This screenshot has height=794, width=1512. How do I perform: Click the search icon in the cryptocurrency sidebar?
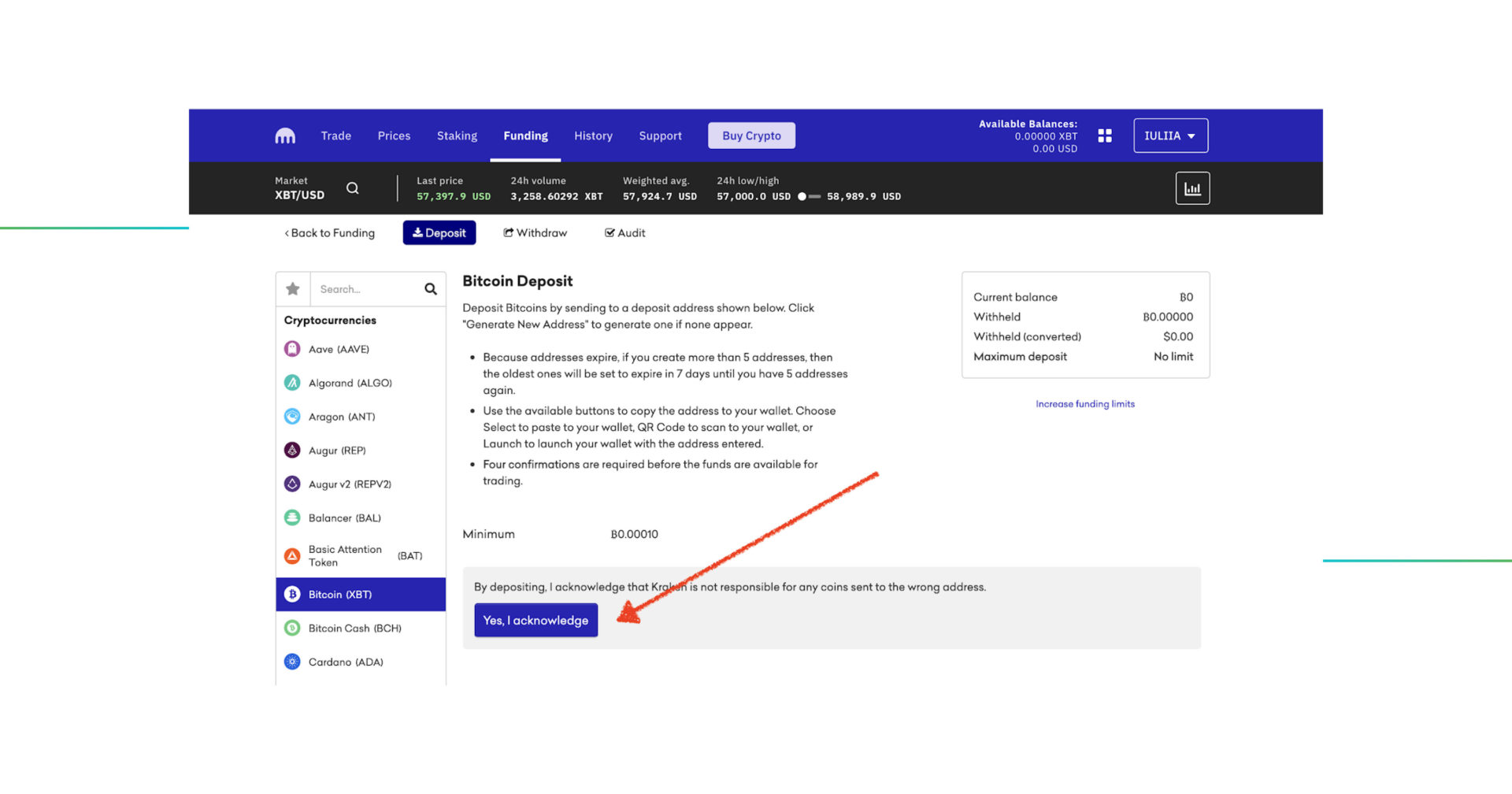(x=429, y=288)
